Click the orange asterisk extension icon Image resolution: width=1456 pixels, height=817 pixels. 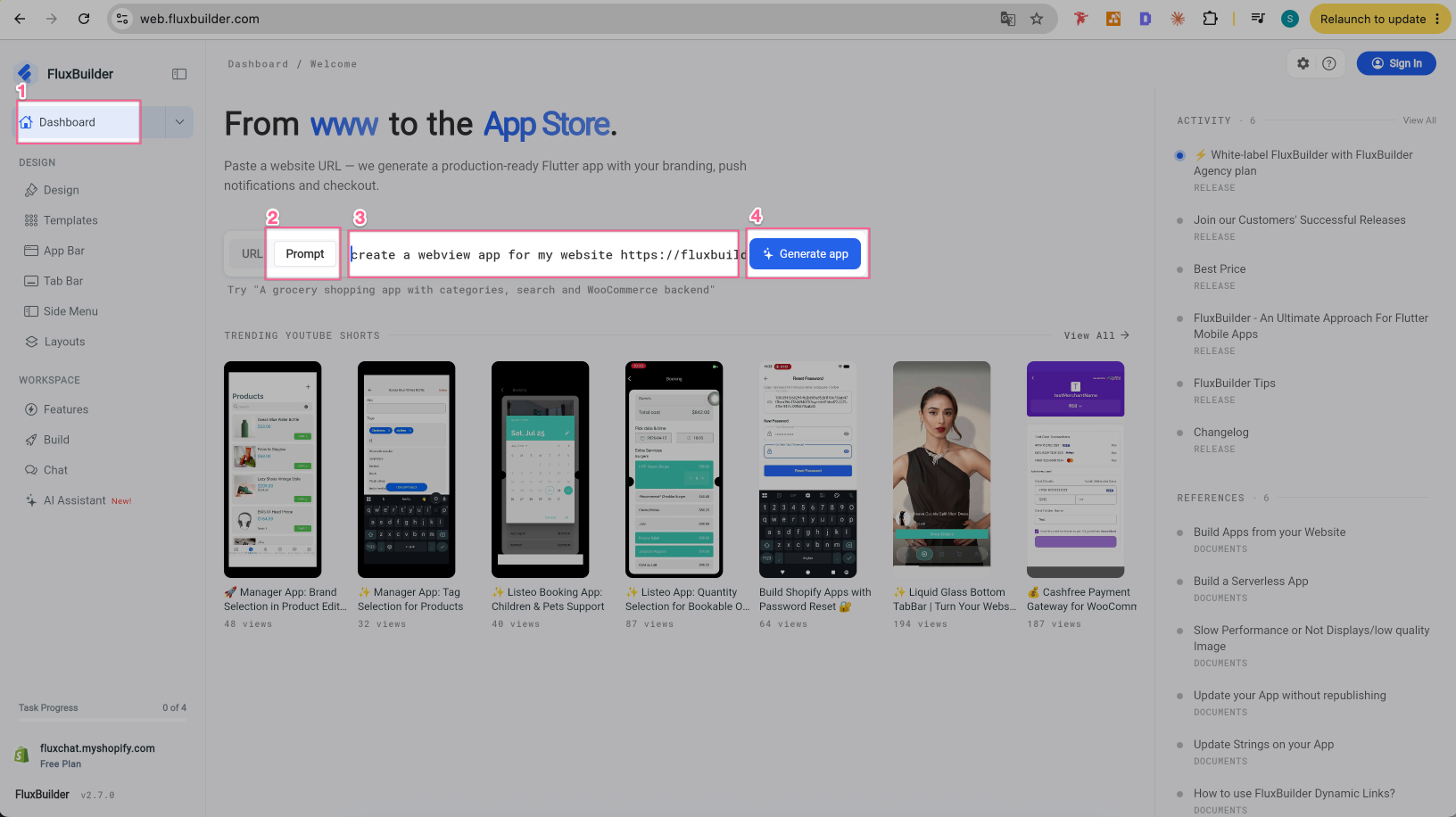(x=1178, y=19)
